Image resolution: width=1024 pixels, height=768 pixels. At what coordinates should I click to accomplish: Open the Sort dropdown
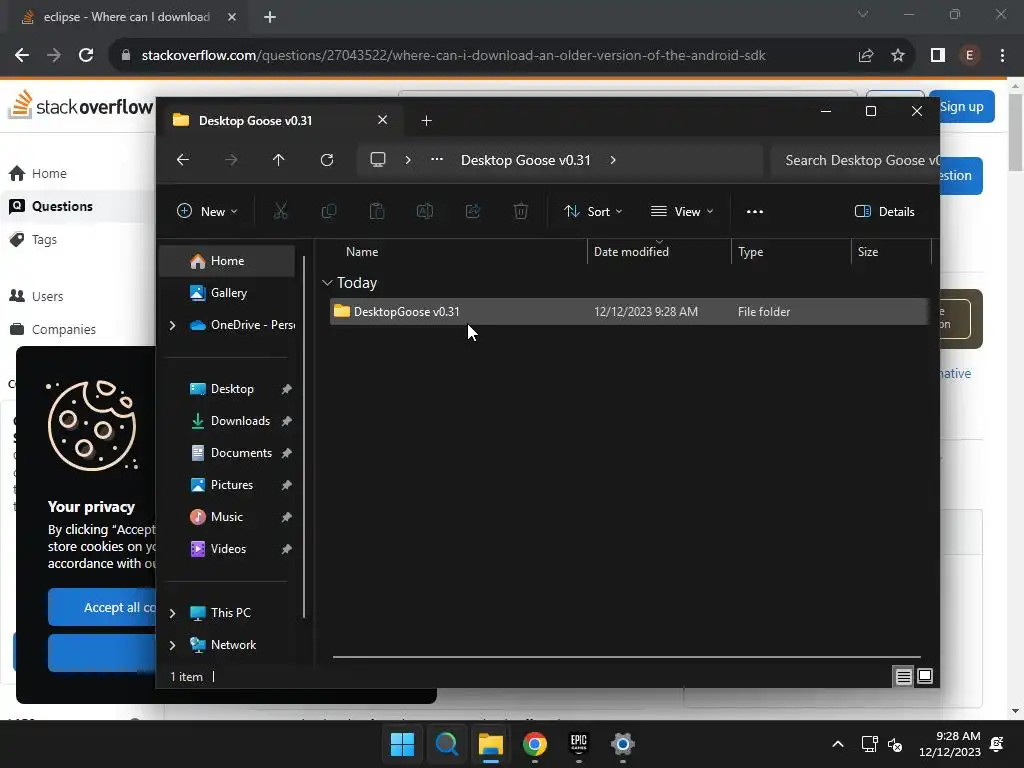(x=593, y=212)
